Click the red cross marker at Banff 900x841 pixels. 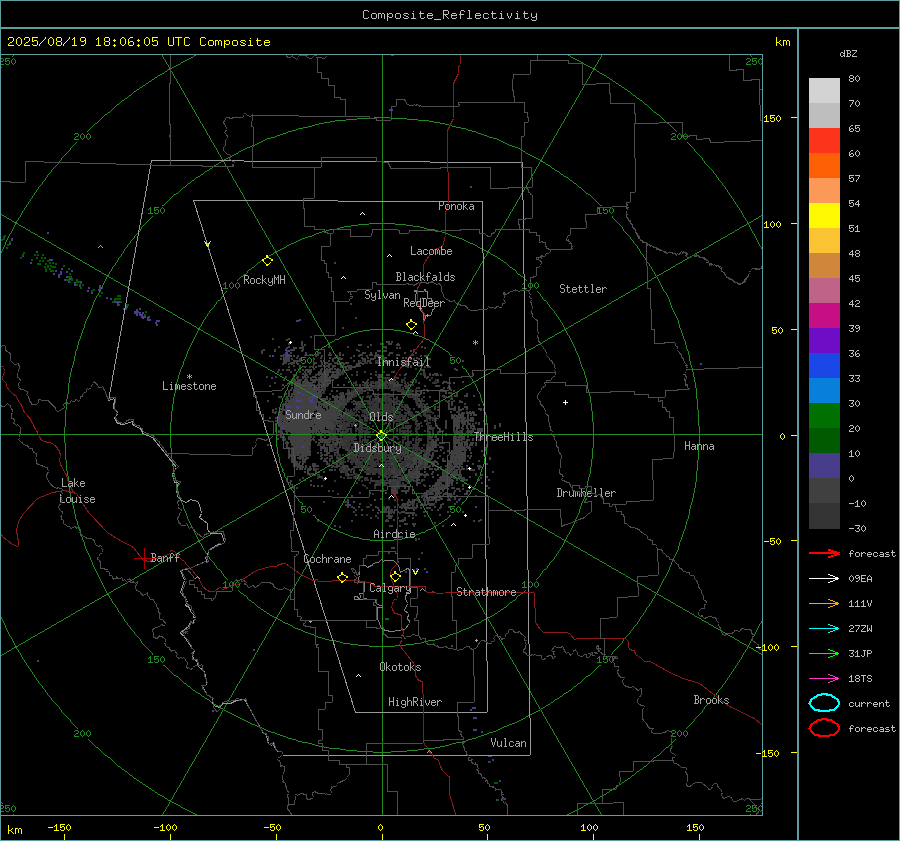[x=143, y=558]
